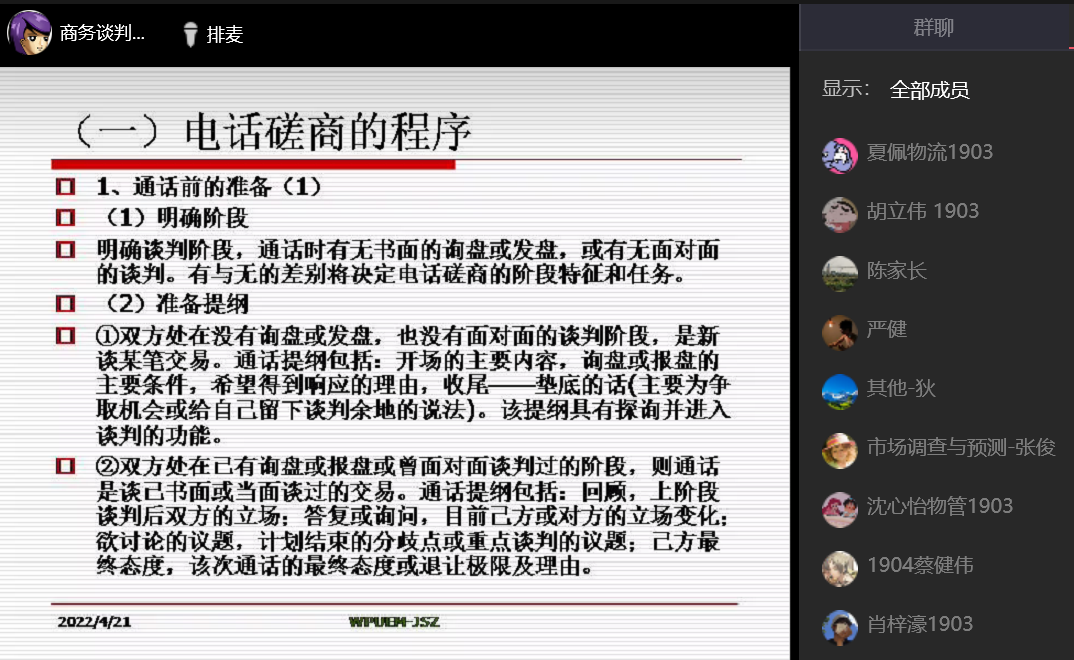This screenshot has width=1074, height=660.
Task: Click the host's purple-haired avatar
Action: (x=29, y=32)
